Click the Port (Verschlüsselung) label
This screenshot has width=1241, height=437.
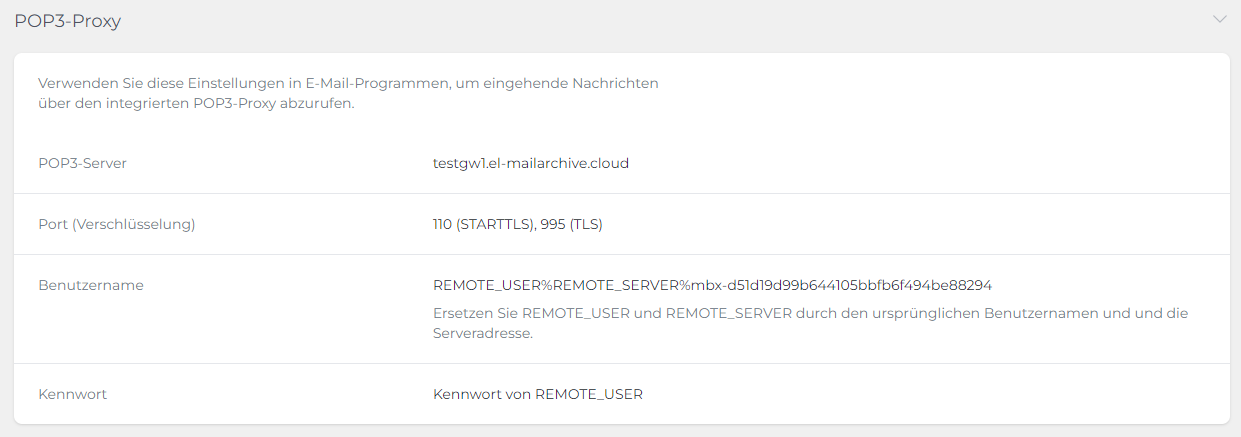(x=116, y=224)
